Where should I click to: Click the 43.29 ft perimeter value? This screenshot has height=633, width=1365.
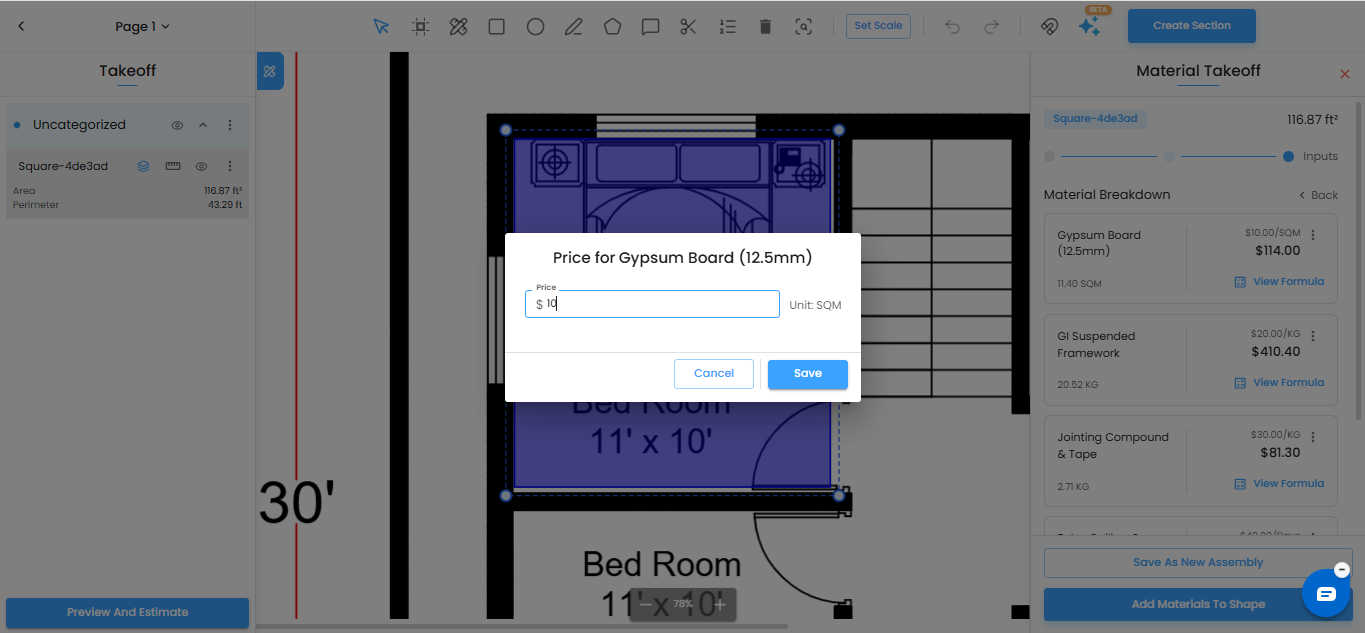coord(225,205)
